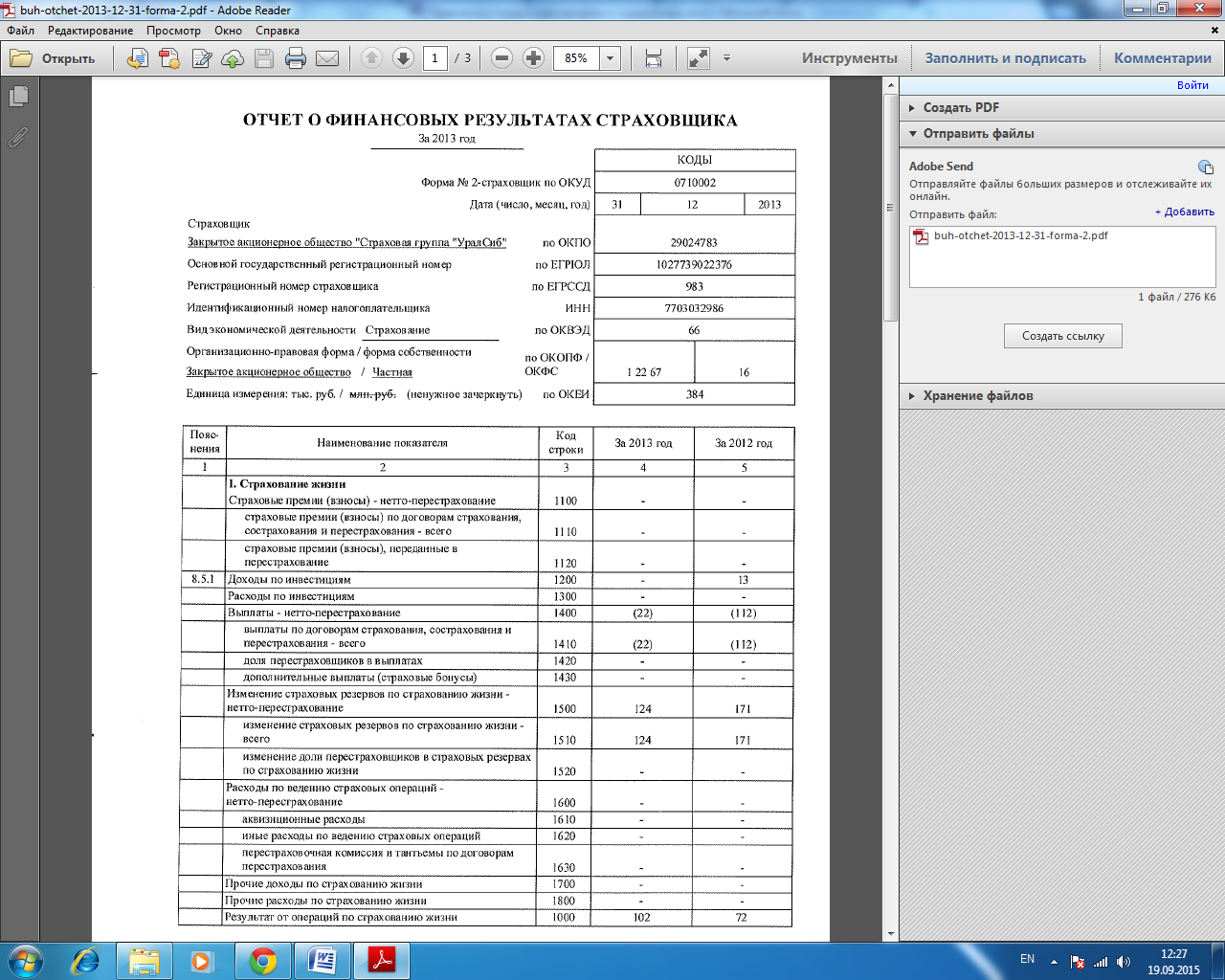Open the Справка menu
Viewport: 1225px width, 980px height.
click(x=278, y=31)
